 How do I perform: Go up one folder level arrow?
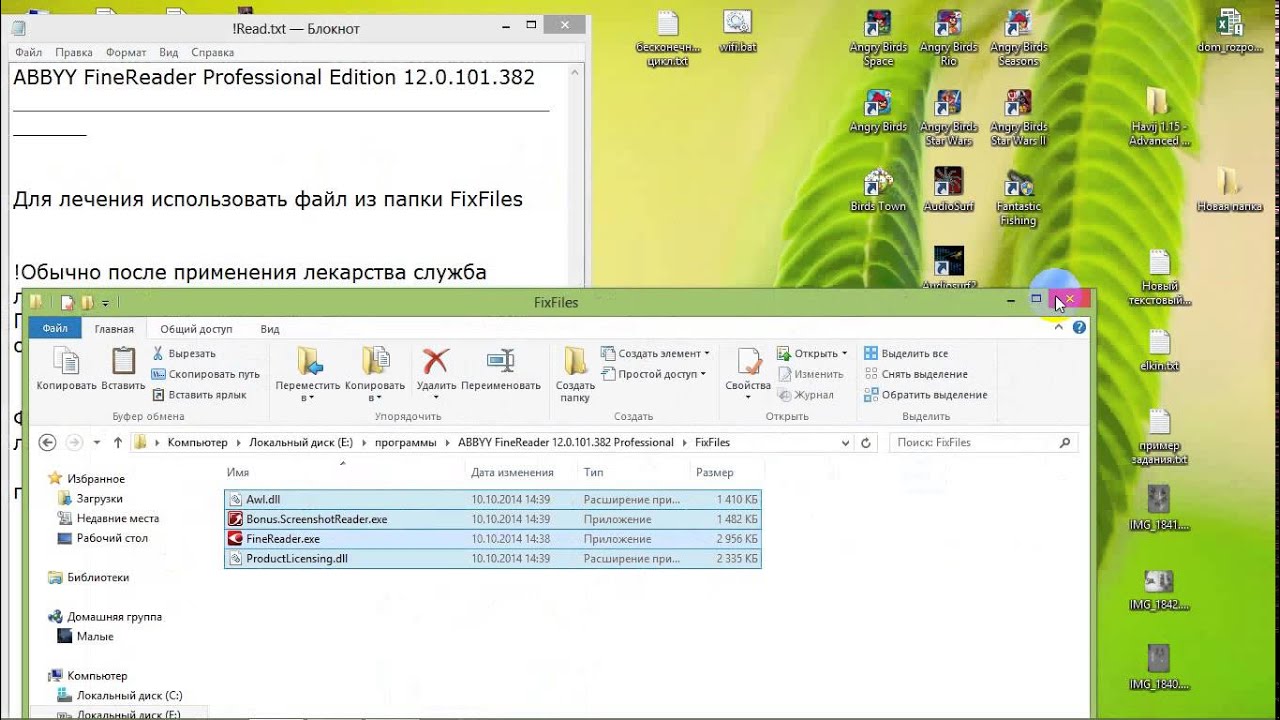[118, 442]
